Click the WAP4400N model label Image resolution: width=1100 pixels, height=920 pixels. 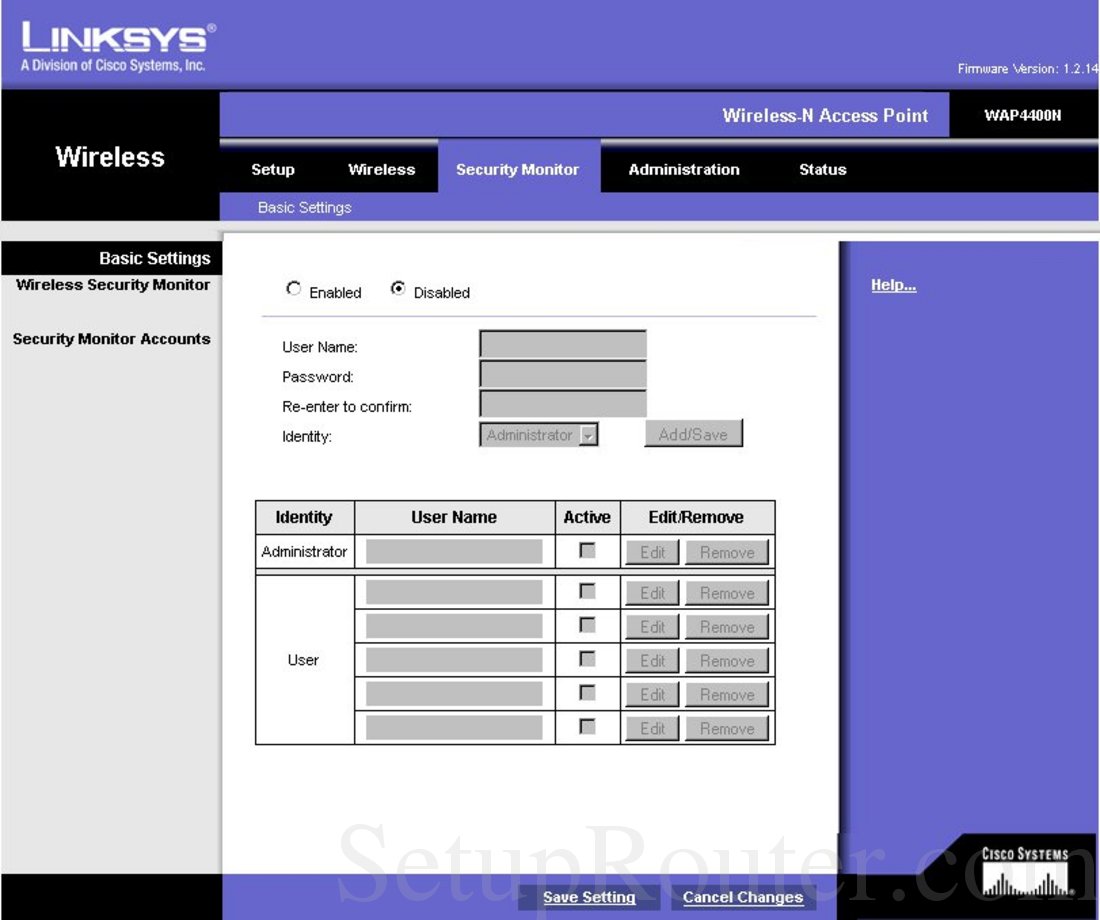point(1022,116)
